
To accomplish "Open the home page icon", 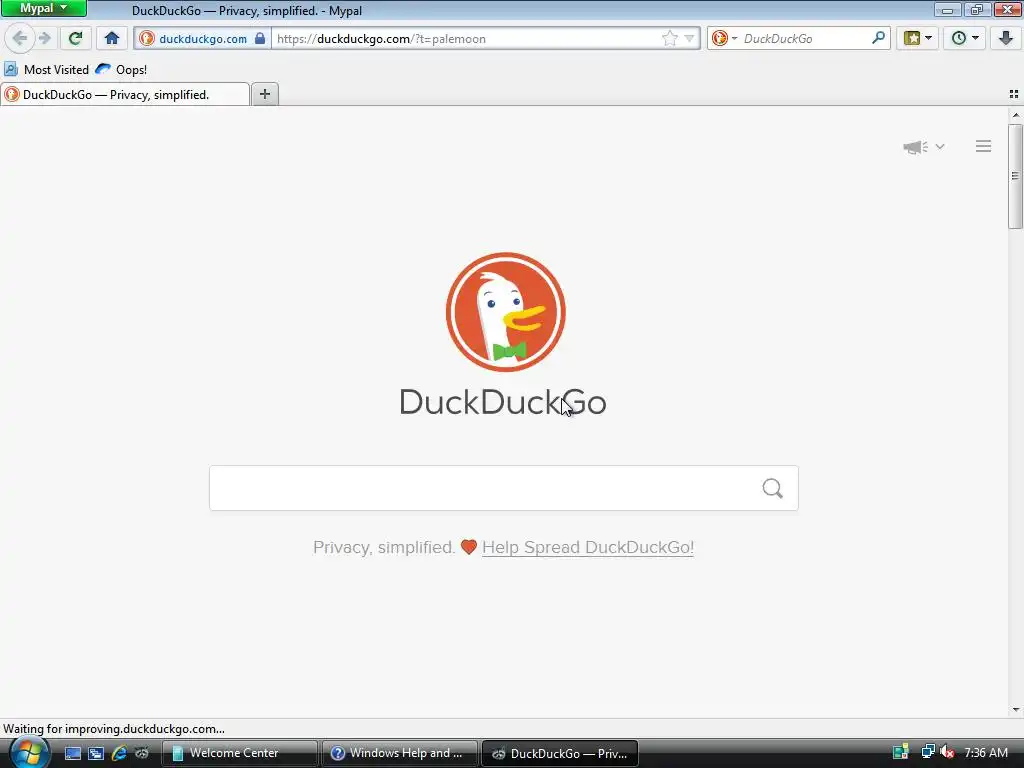I will (112, 38).
